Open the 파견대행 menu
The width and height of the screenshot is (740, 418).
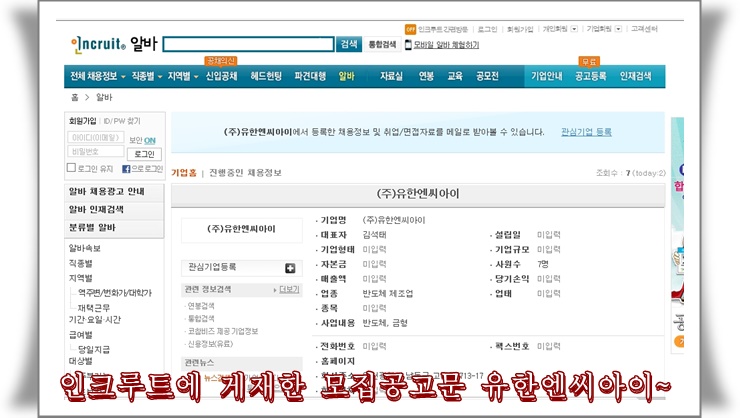[x=310, y=76]
